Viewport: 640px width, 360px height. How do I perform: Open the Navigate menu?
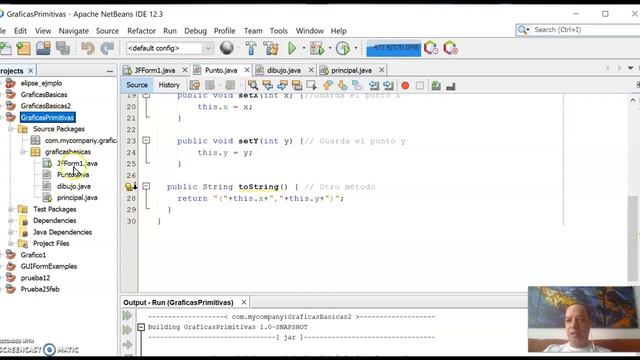point(73,31)
